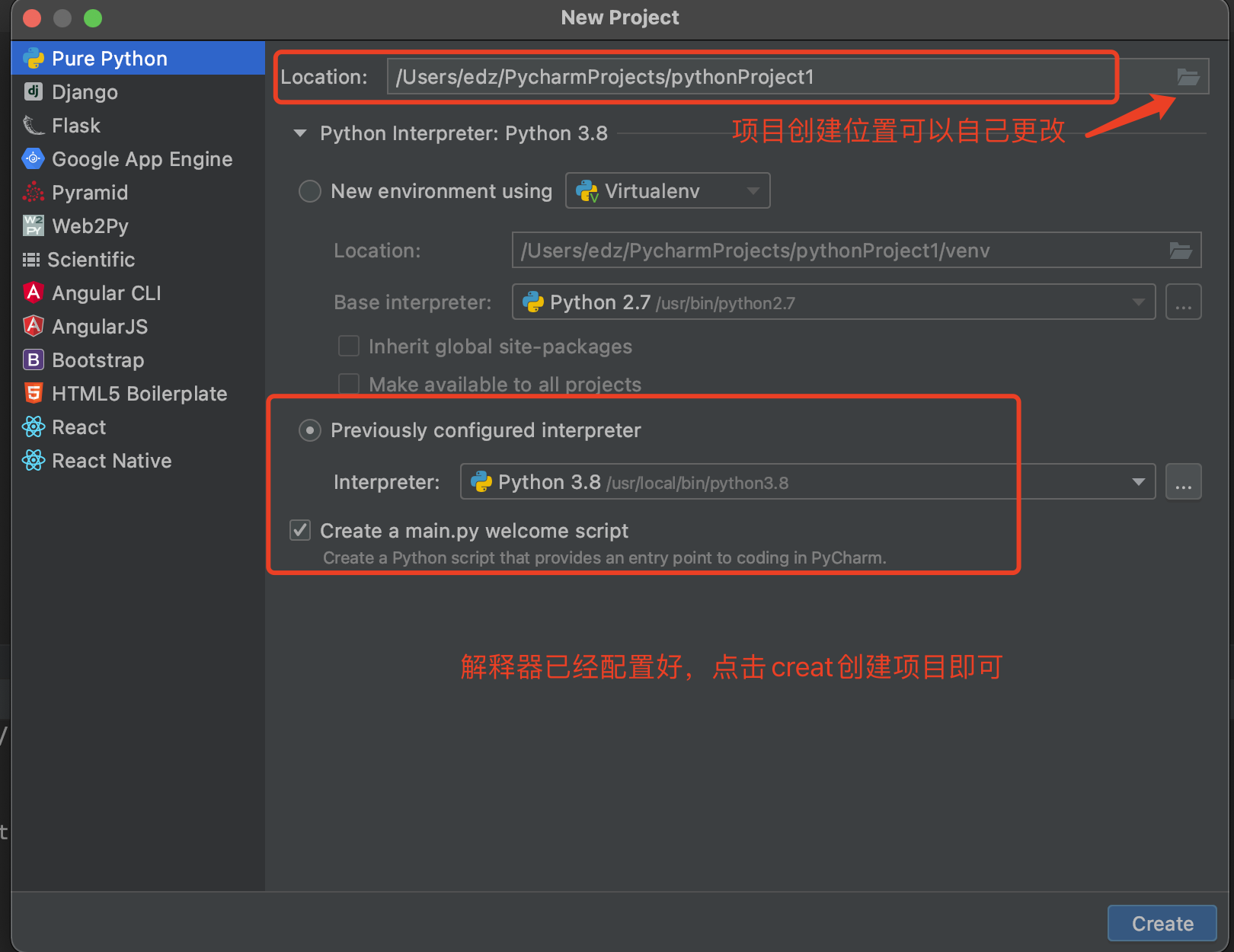Choose React Native project type label
Screen dimensions: 1234x952
point(112,461)
